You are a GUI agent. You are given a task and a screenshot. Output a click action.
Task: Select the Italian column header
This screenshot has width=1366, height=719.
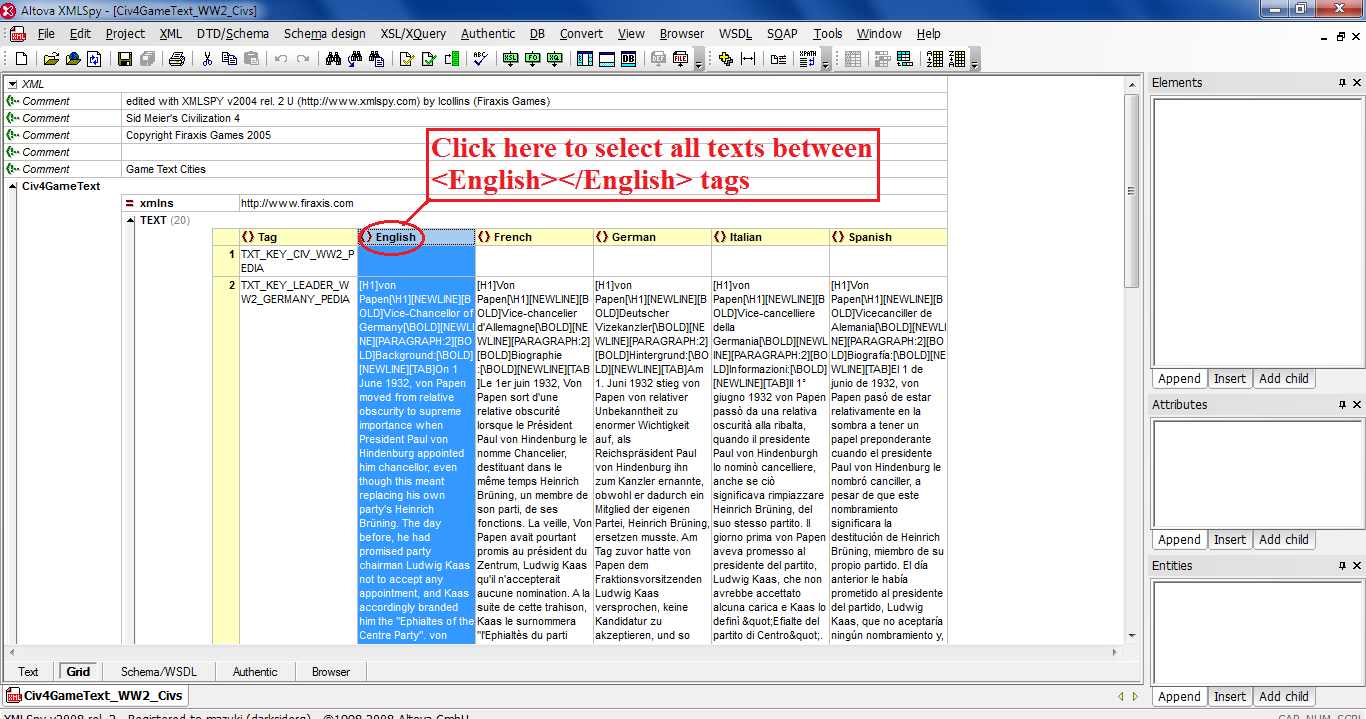coord(770,237)
